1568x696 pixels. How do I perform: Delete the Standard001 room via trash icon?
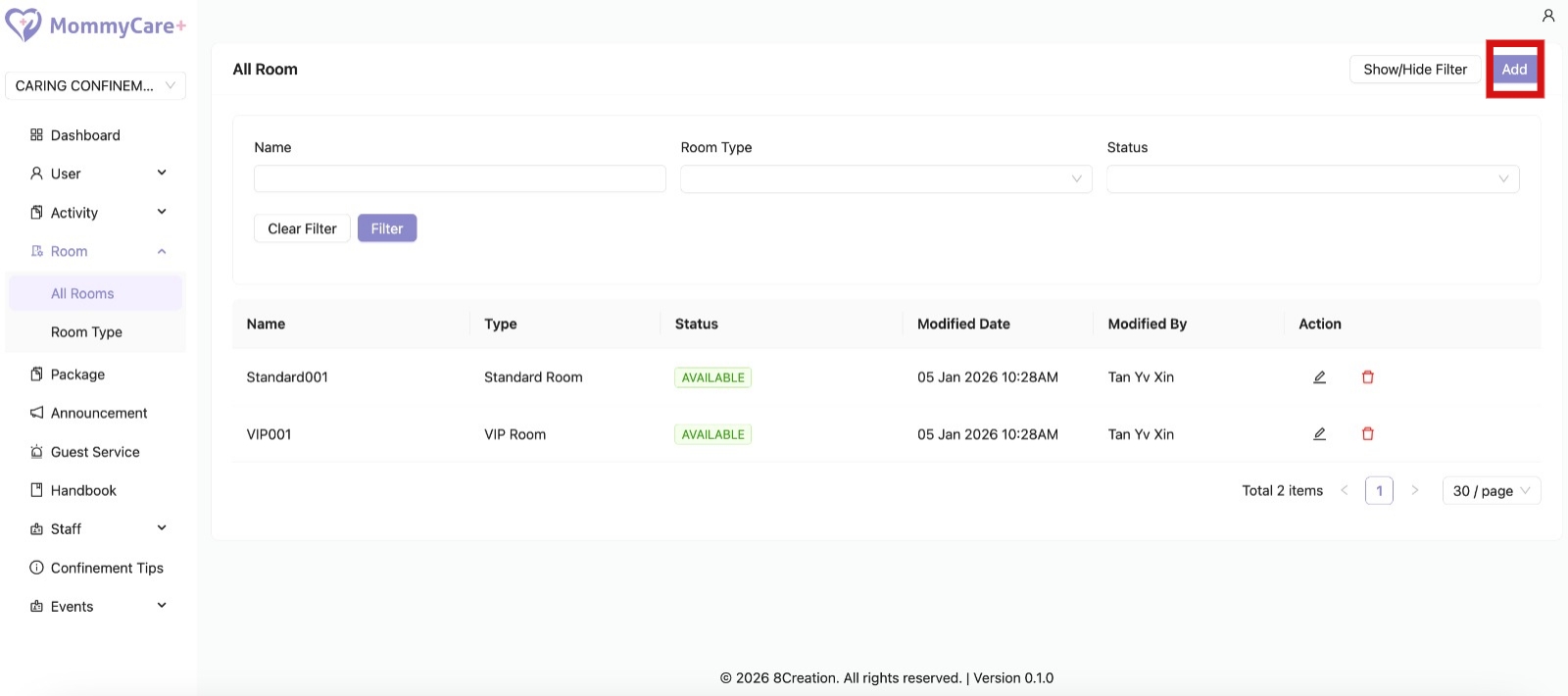click(1367, 377)
